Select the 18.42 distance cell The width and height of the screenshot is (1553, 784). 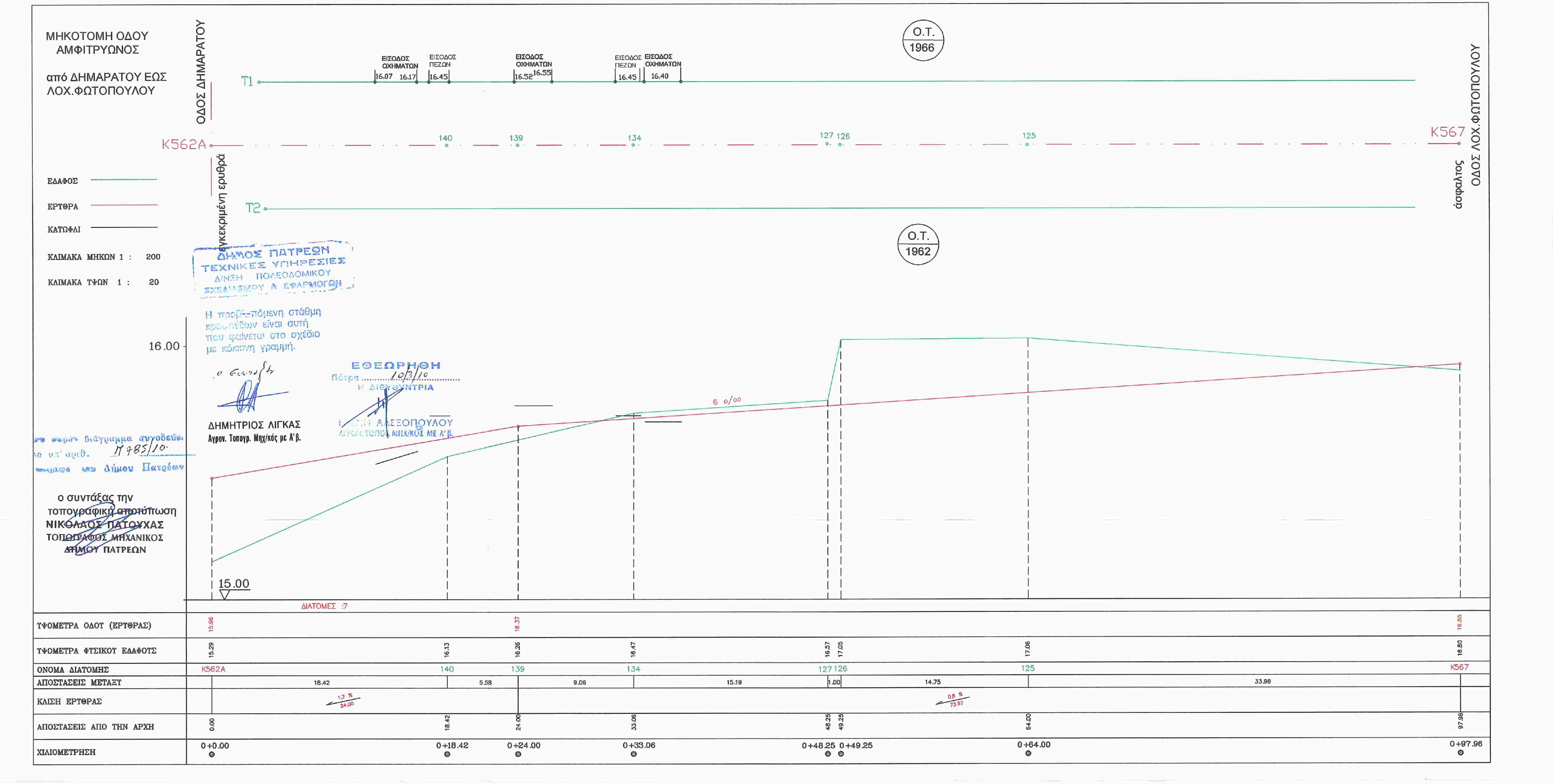[x=322, y=683]
